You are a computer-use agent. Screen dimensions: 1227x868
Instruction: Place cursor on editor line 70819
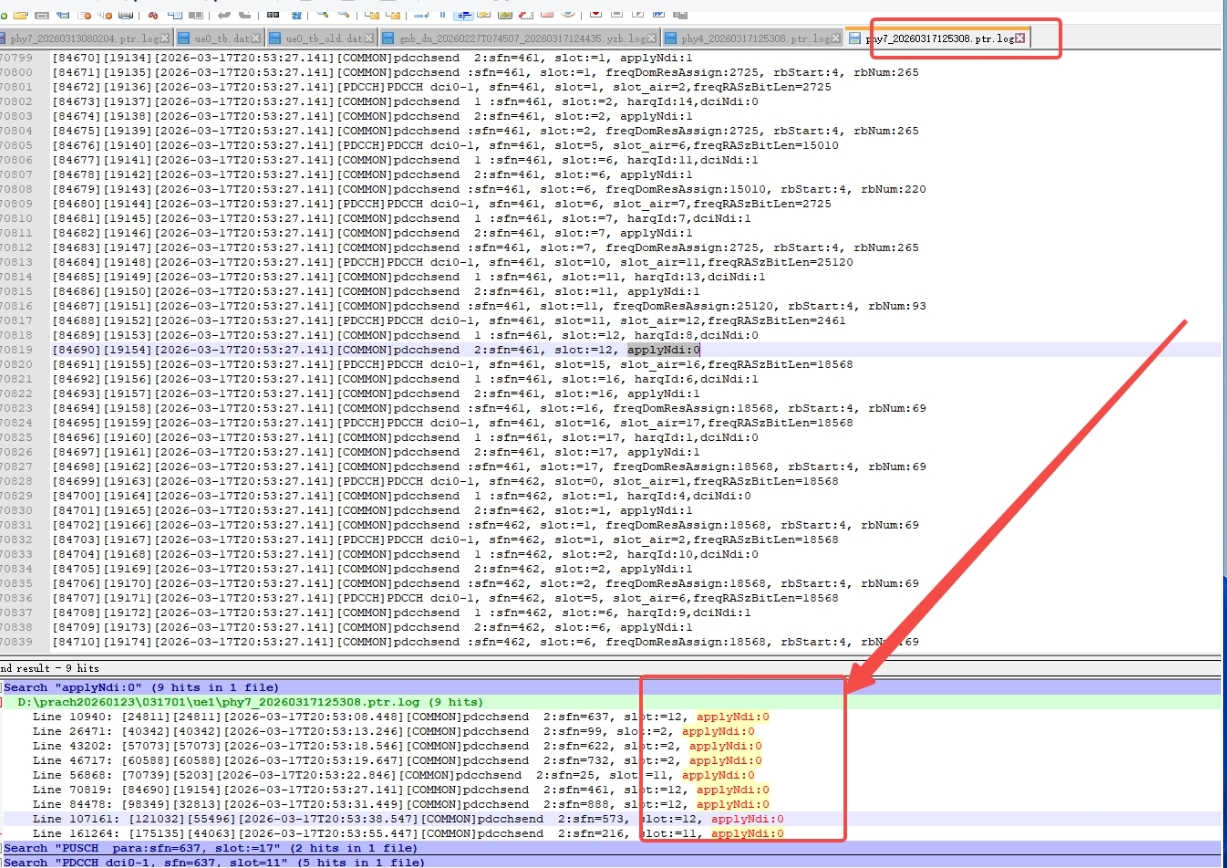click(400, 350)
